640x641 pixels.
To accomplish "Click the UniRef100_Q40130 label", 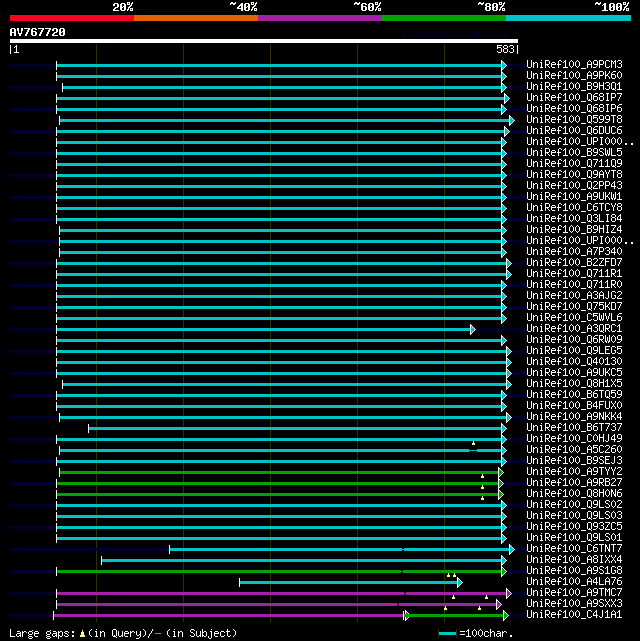I will [x=574, y=362].
